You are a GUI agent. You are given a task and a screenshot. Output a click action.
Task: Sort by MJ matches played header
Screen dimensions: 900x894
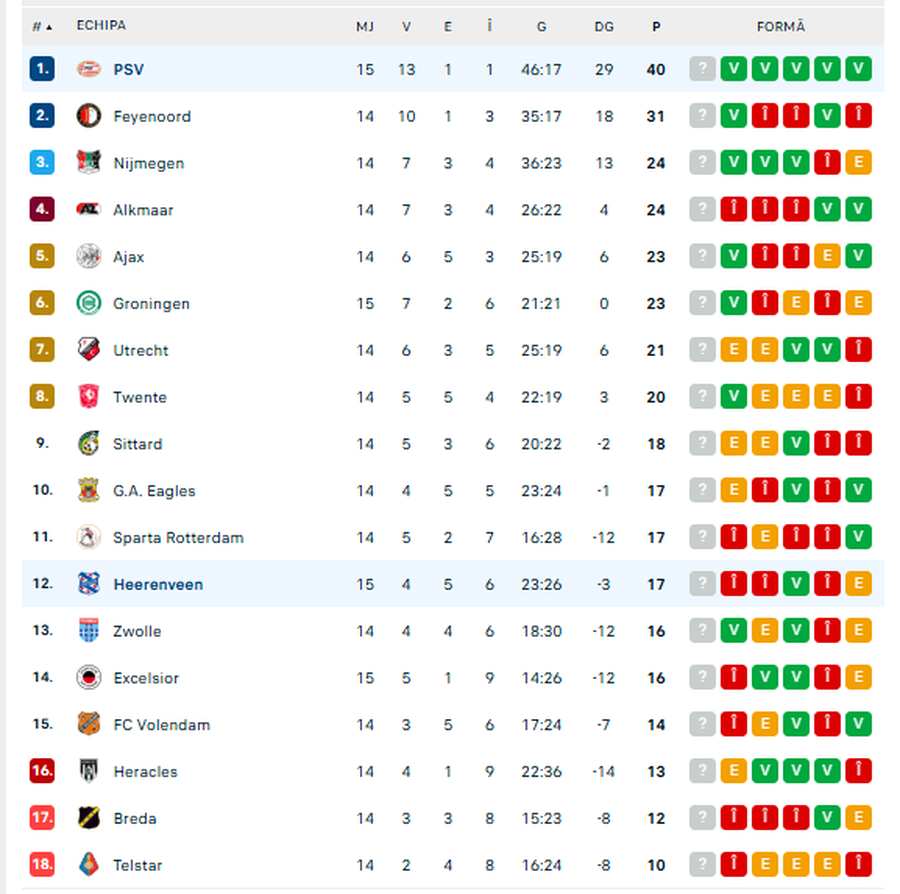[x=365, y=27]
